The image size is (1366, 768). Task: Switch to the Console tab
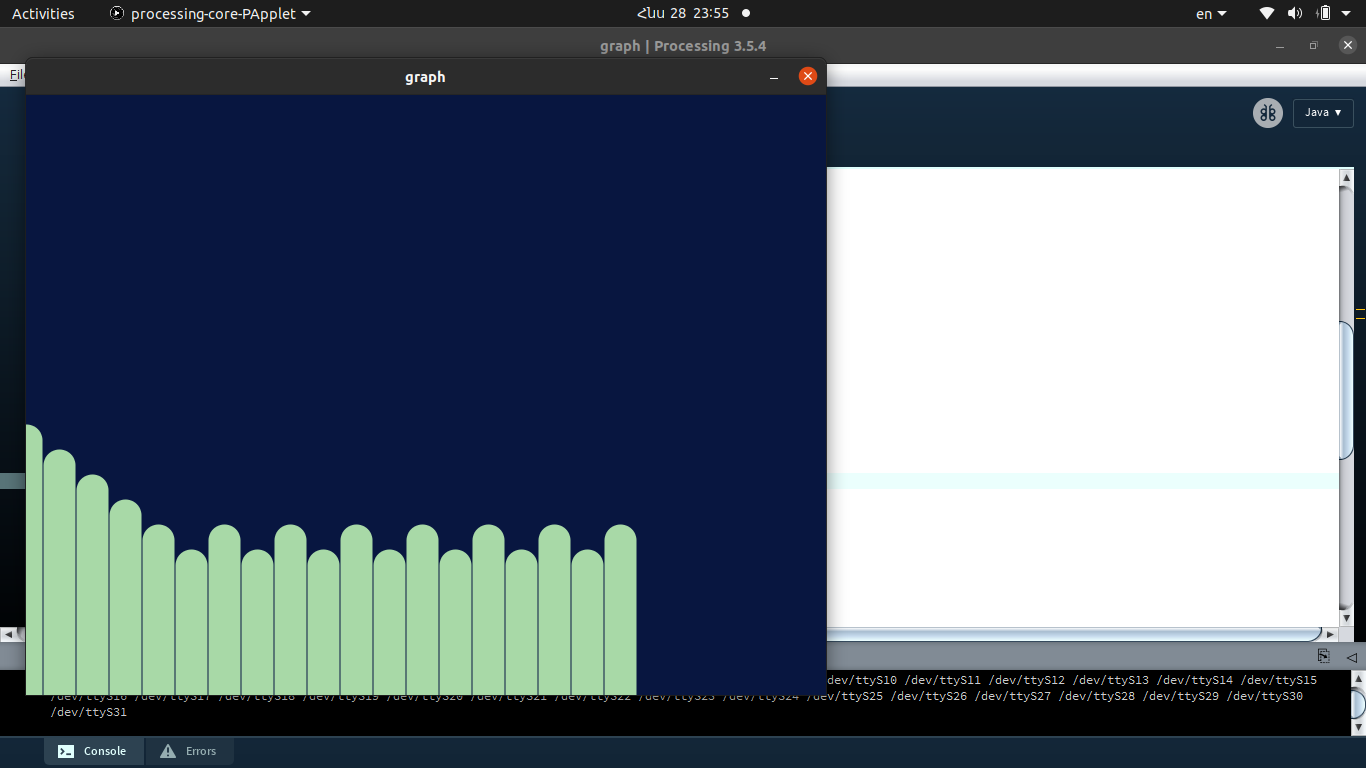pyautogui.click(x=94, y=751)
